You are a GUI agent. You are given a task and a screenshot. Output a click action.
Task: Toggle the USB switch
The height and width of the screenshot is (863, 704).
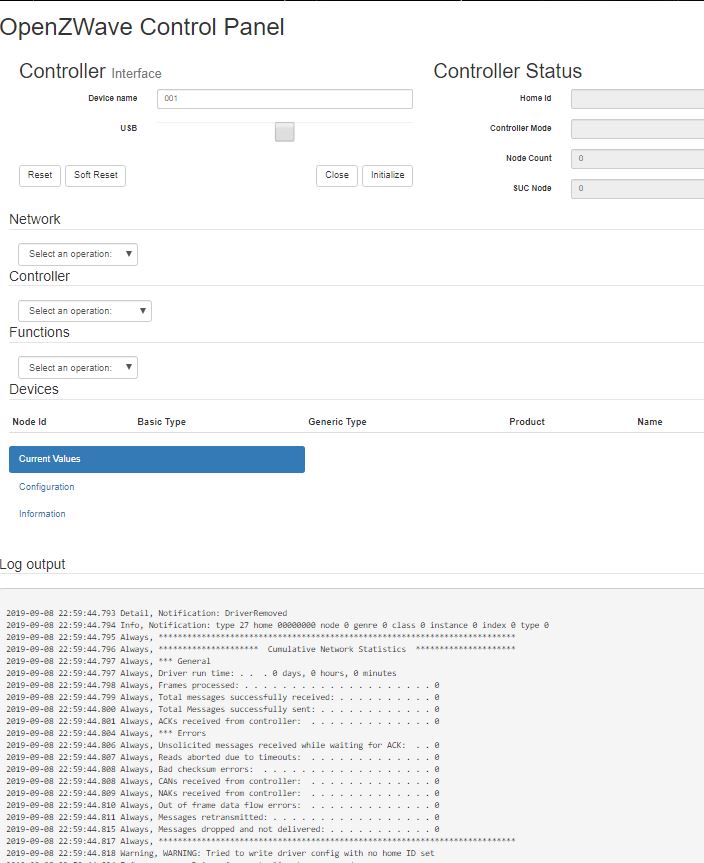(x=285, y=132)
